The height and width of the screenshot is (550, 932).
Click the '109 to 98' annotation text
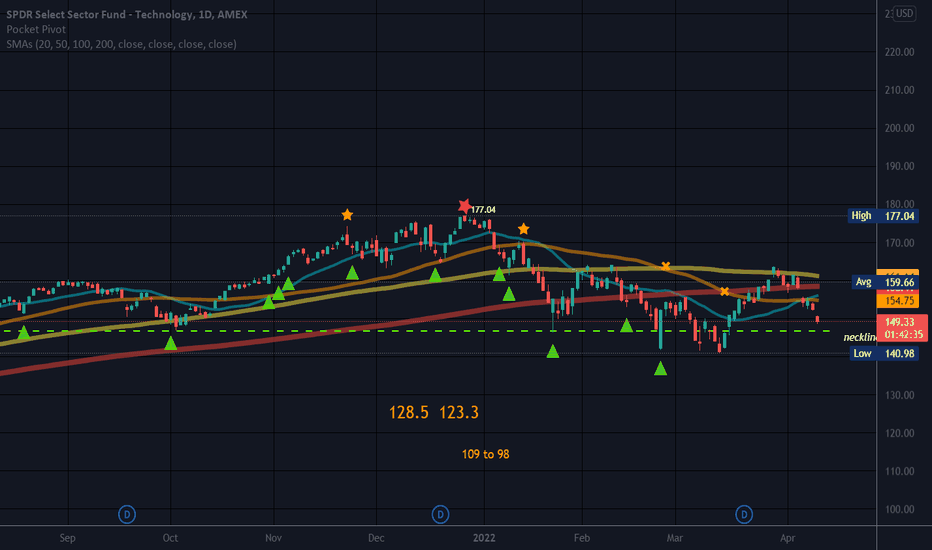point(486,454)
